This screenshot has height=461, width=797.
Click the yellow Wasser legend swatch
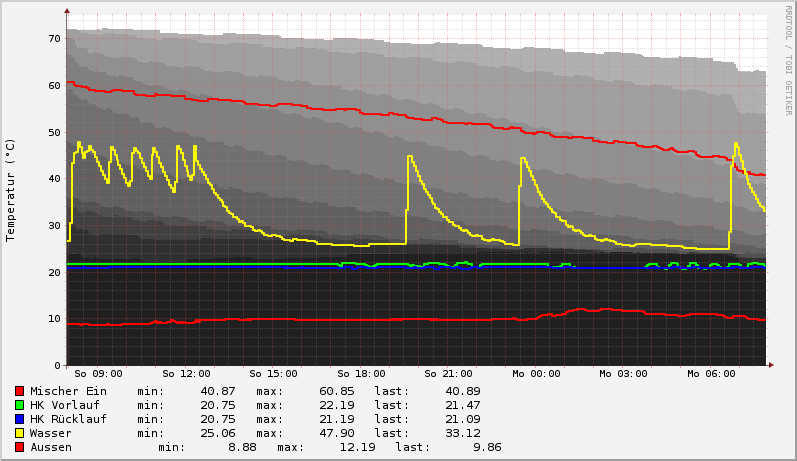click(x=19, y=433)
